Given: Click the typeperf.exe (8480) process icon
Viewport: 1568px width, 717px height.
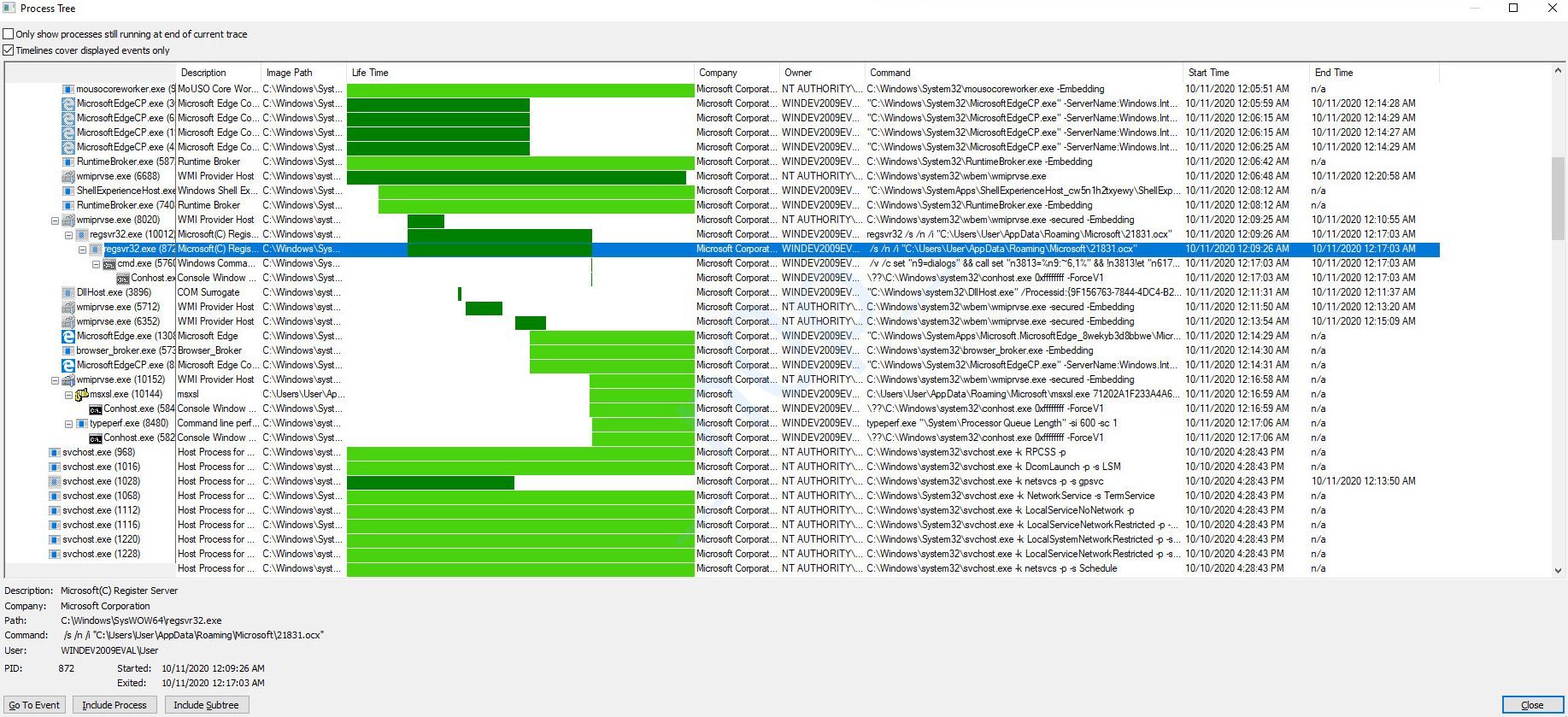Looking at the screenshot, I should pyautogui.click(x=82, y=424).
